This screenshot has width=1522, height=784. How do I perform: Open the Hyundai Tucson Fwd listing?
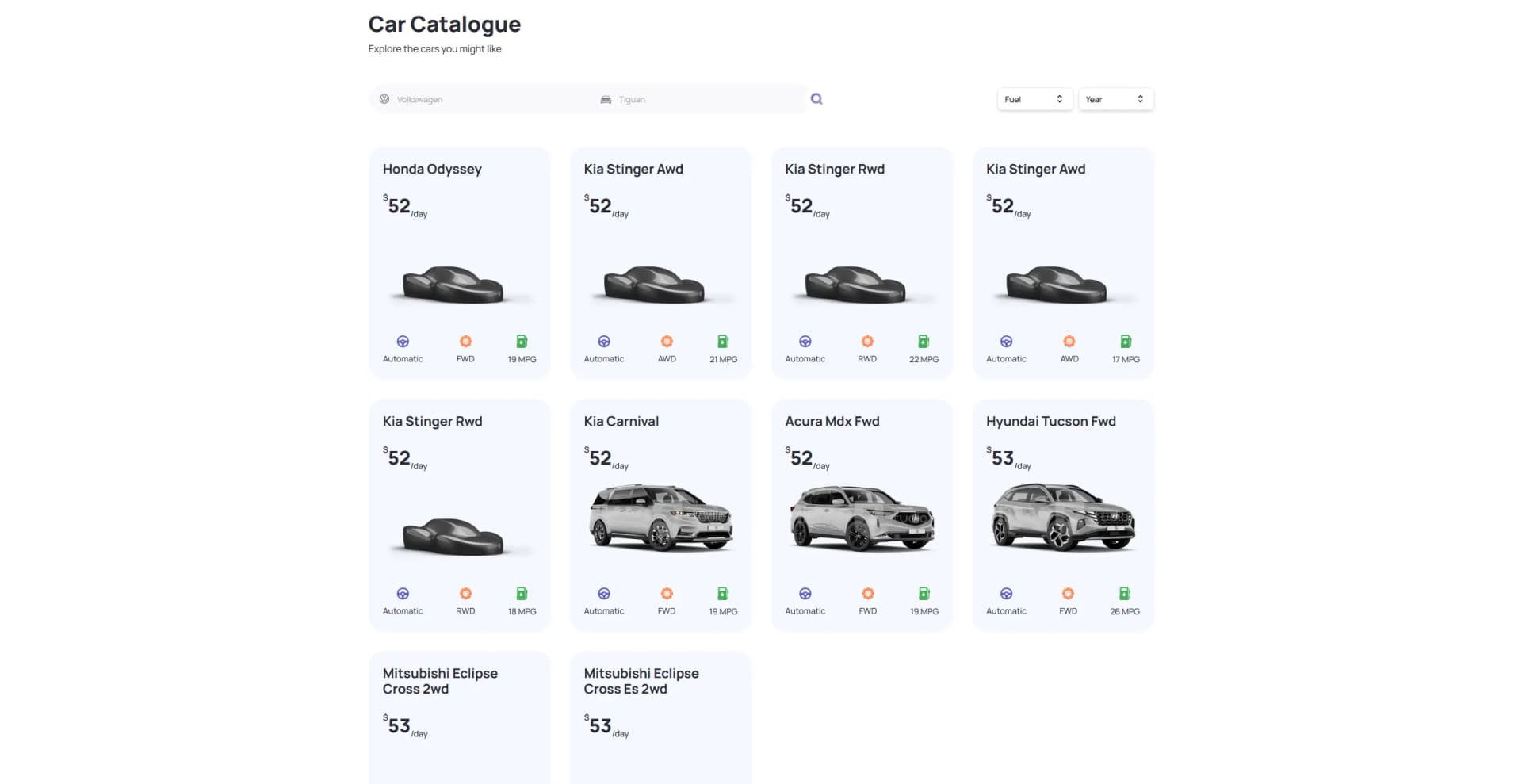pos(1050,421)
